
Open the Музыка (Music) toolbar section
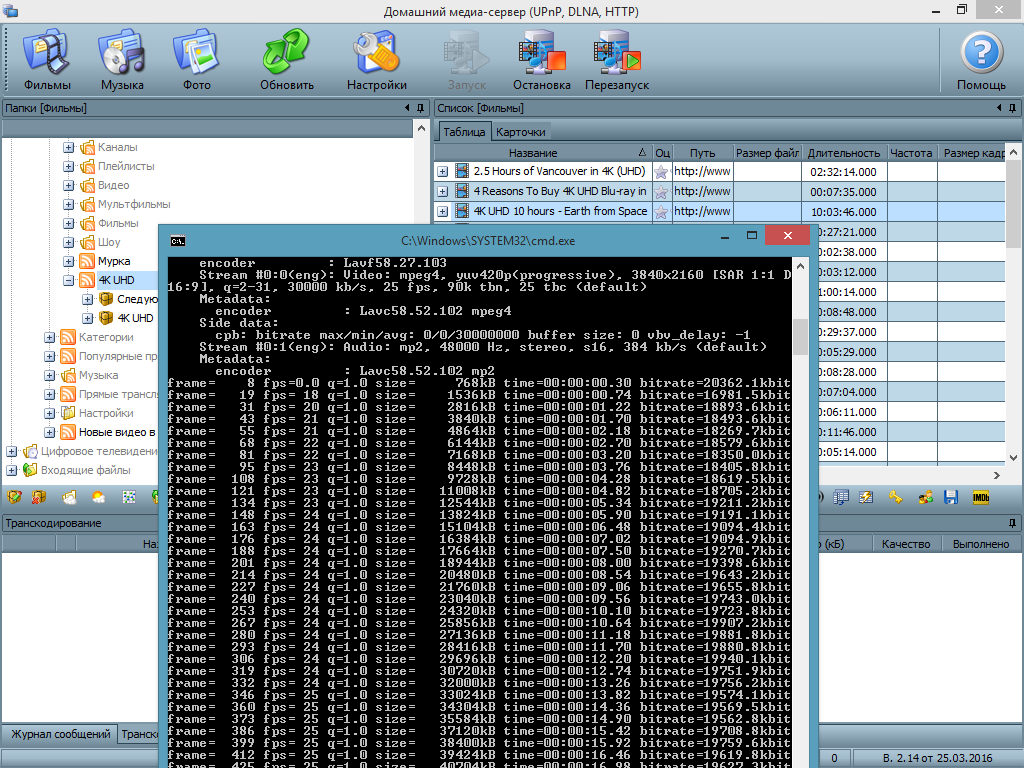coord(122,59)
